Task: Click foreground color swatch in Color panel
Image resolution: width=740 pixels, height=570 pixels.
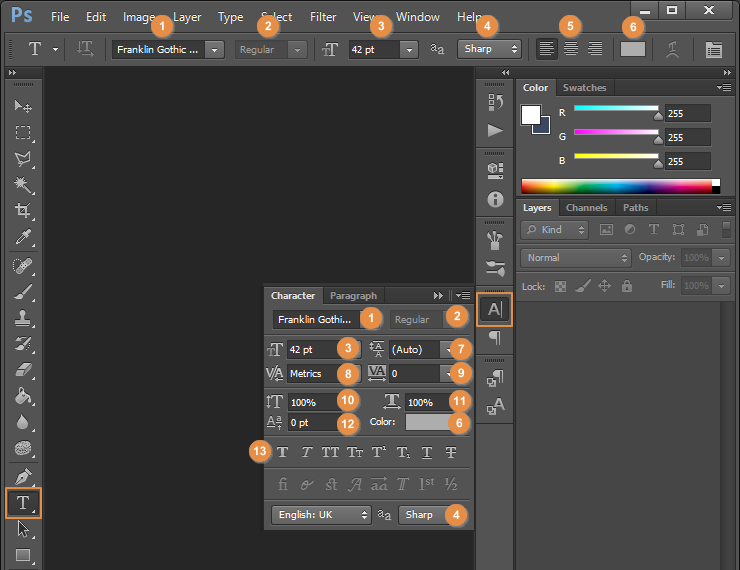Action: pos(530,115)
